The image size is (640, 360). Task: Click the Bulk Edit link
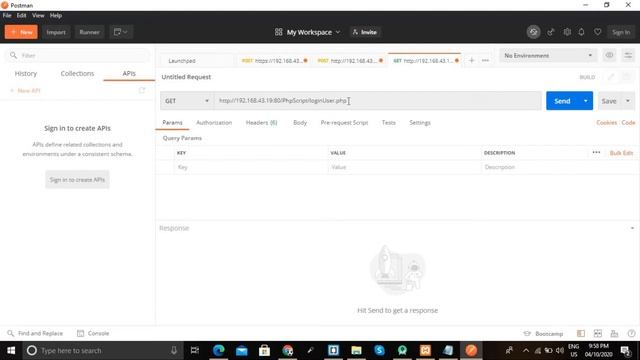(x=621, y=153)
